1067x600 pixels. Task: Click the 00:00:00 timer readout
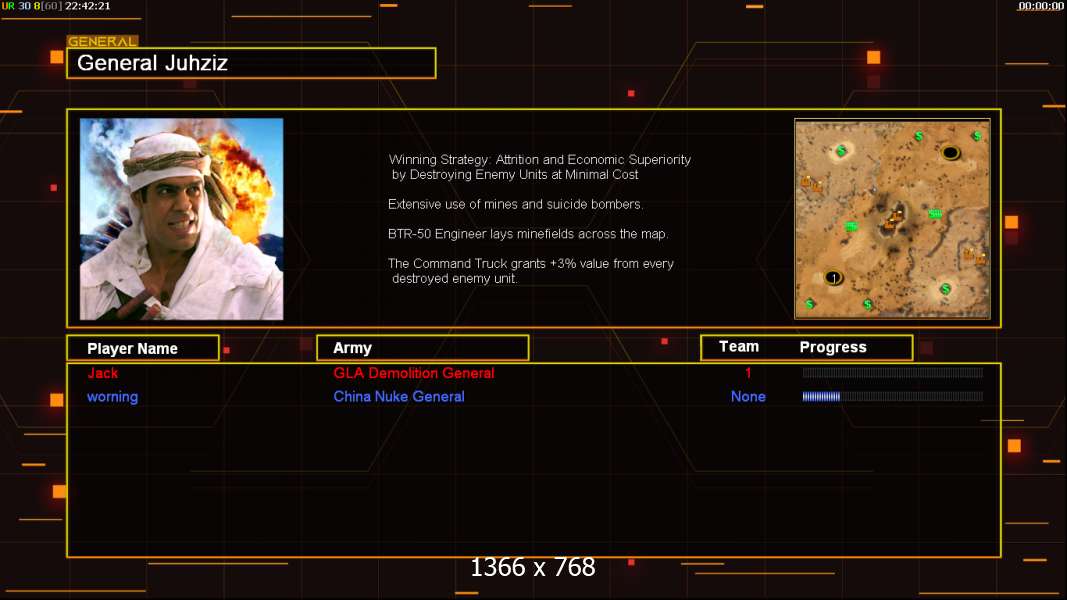pos(1040,6)
